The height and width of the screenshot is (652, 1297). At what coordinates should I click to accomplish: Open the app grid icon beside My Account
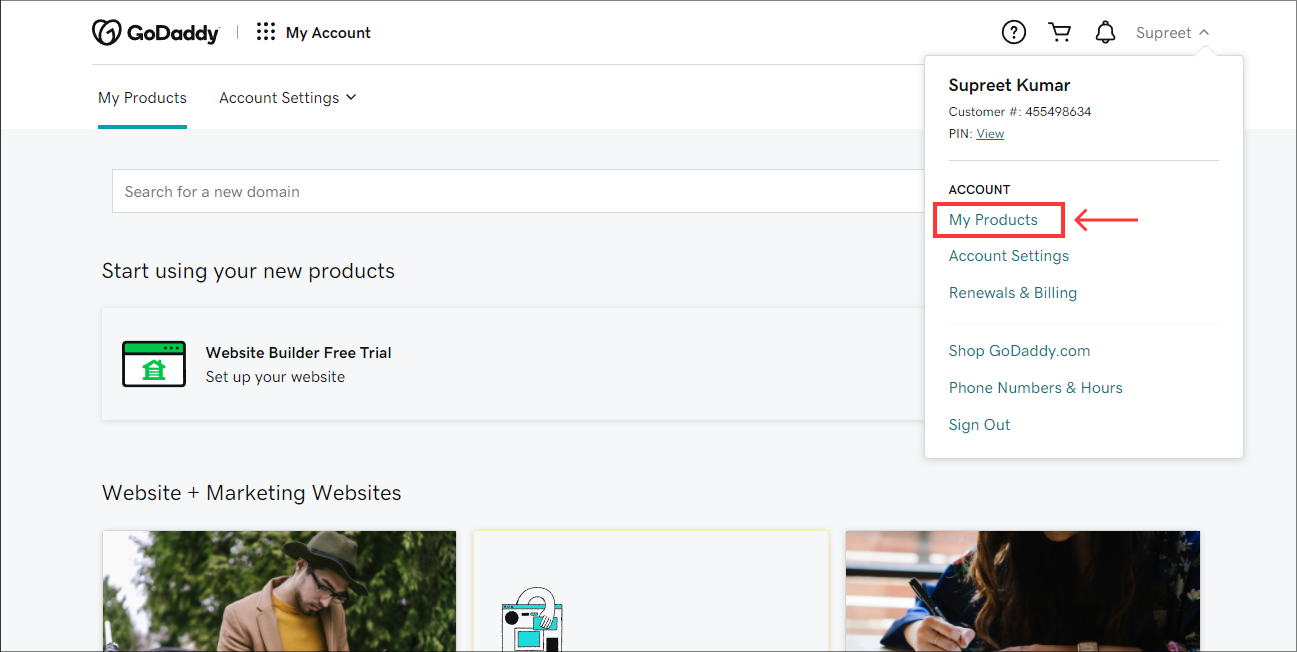coord(266,32)
